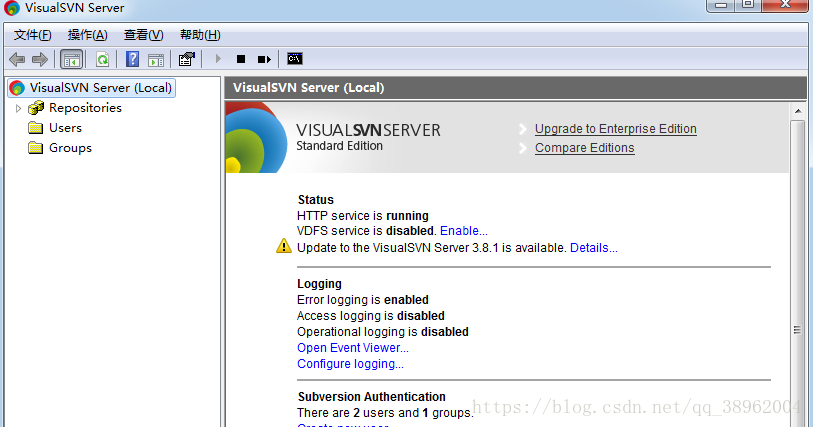Select Groups in the tree

[x=70, y=148]
